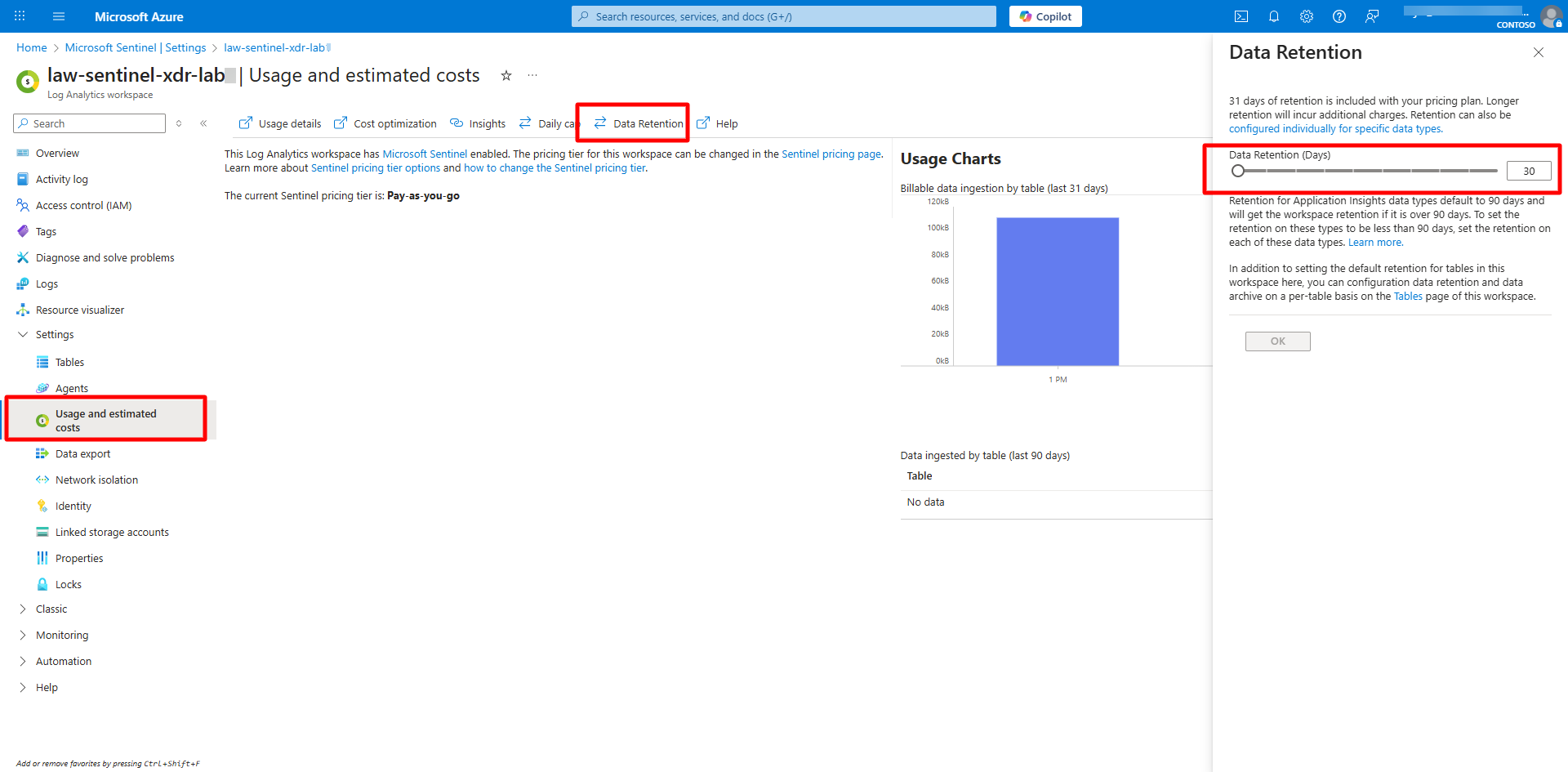
Task: Click the Data export icon
Action: point(42,453)
